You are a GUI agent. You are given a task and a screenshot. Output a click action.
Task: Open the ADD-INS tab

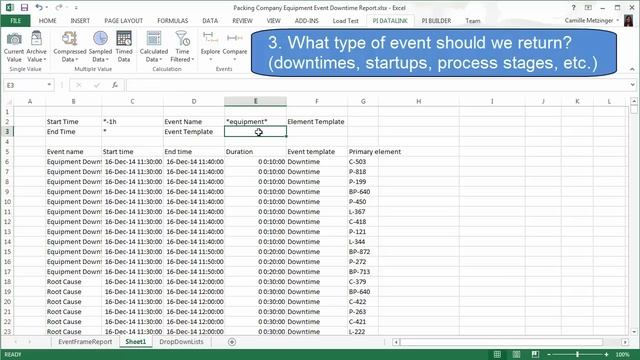pyautogui.click(x=307, y=20)
